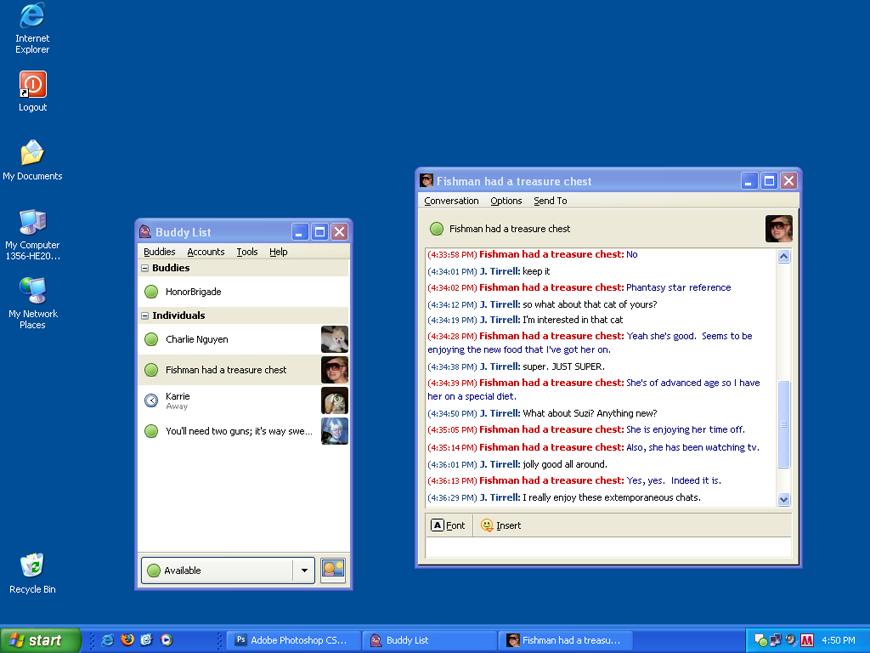The image size is (870, 653).
Task: Open the Conversation menu
Action: (451, 201)
